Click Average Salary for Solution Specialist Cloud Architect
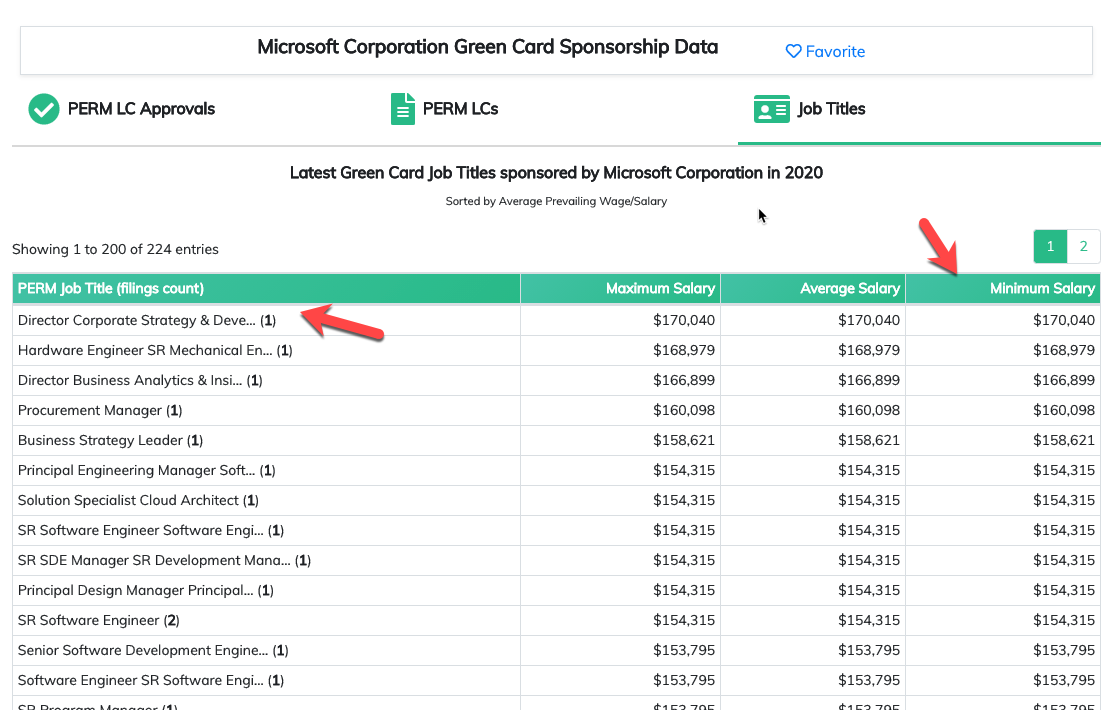The image size is (1107, 710). point(868,500)
